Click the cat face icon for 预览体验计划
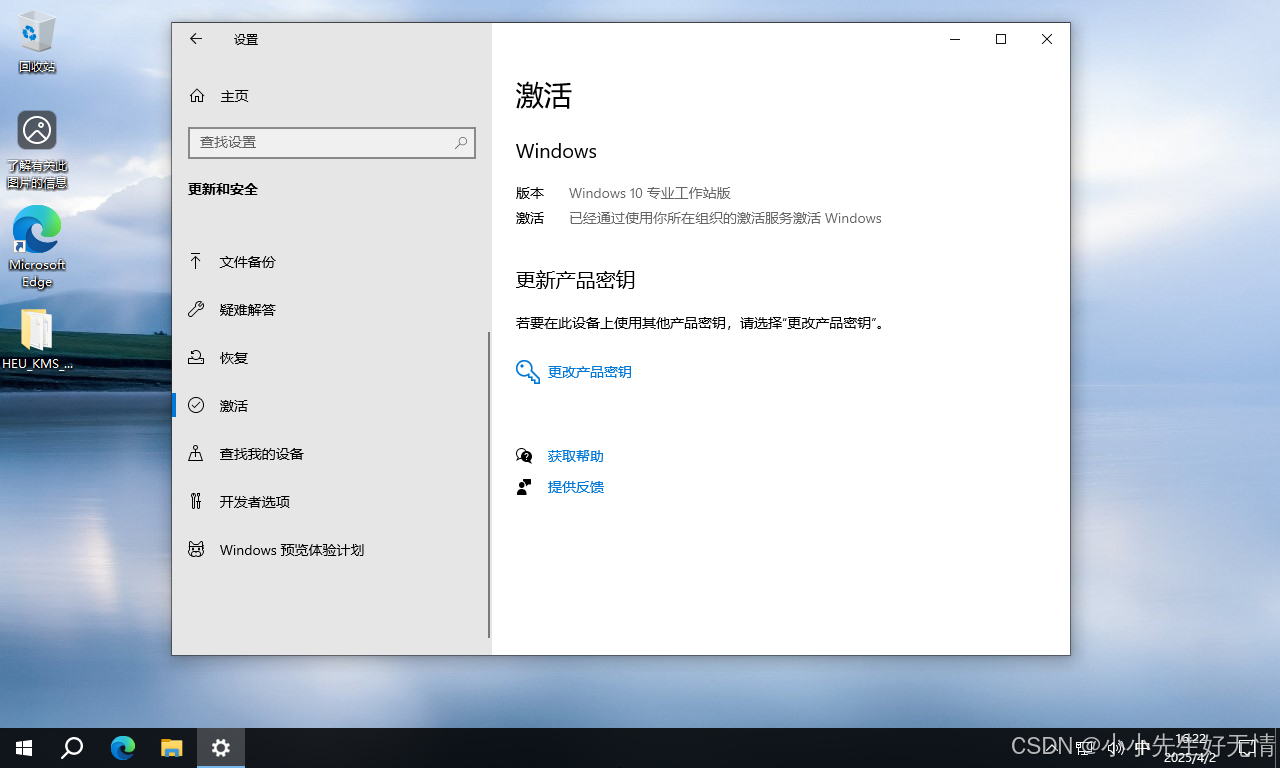Viewport: 1280px width, 768px height. point(196,549)
